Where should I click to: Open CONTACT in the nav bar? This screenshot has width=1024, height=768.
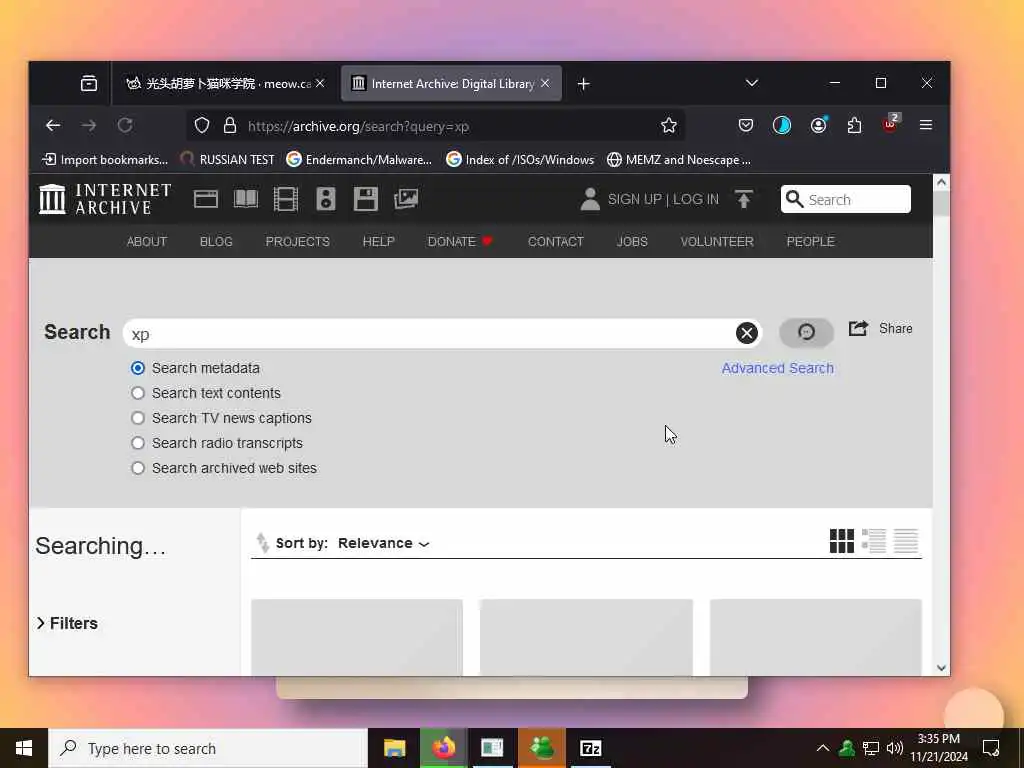556,242
